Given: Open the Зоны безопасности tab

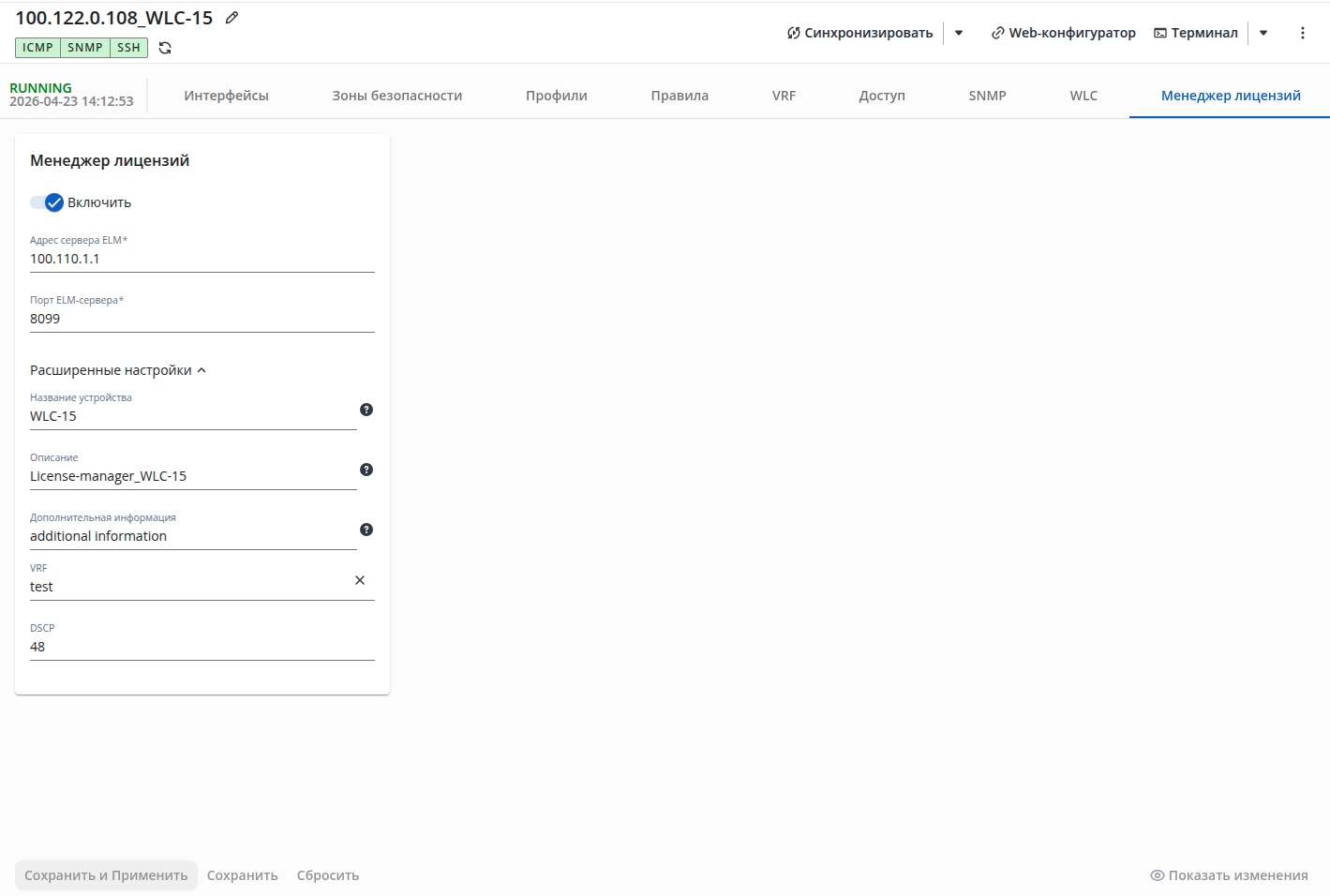Looking at the screenshot, I should [397, 96].
